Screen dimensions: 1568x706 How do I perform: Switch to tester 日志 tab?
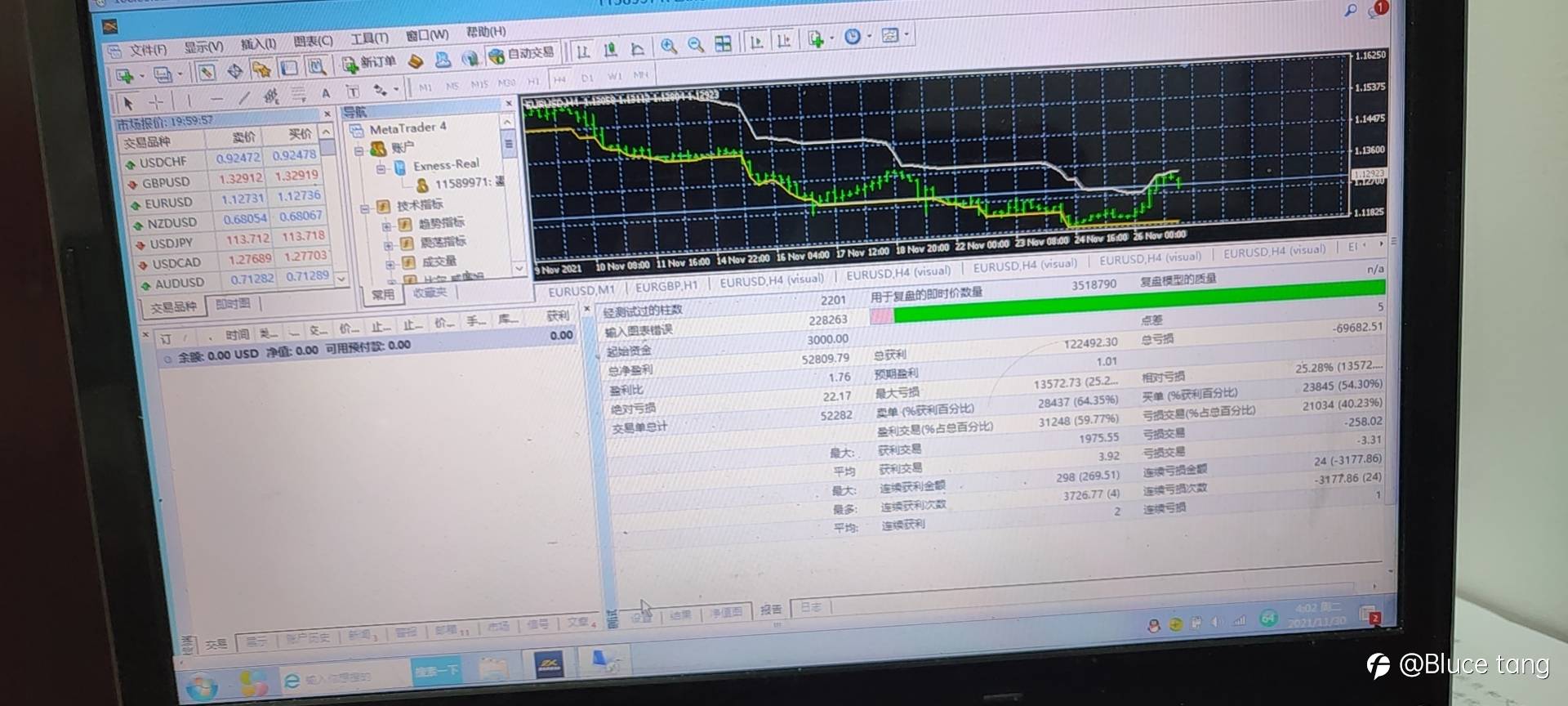coord(811,607)
